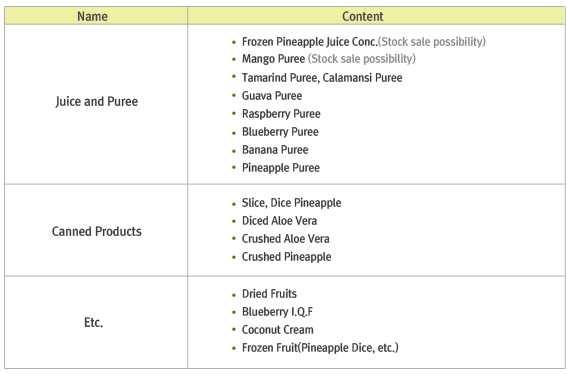Click Slice, Dice Pineapple item
The height and width of the screenshot is (374, 567).
pos(291,203)
